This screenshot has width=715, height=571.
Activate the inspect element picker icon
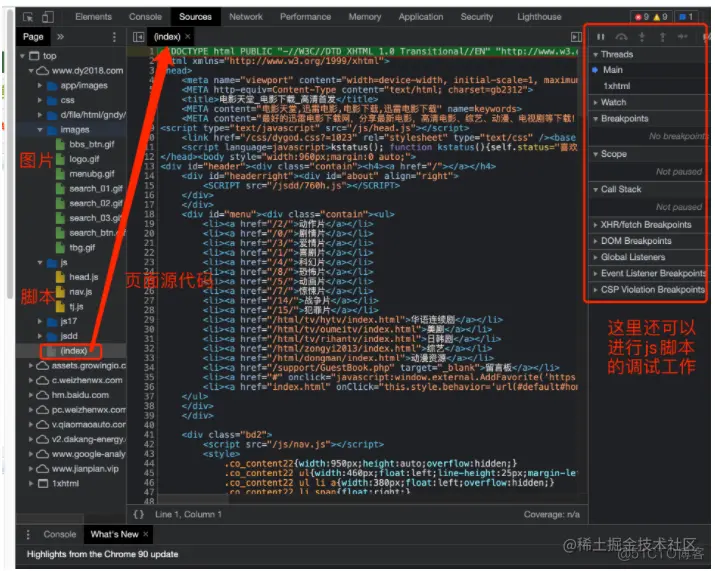[x=28, y=17]
